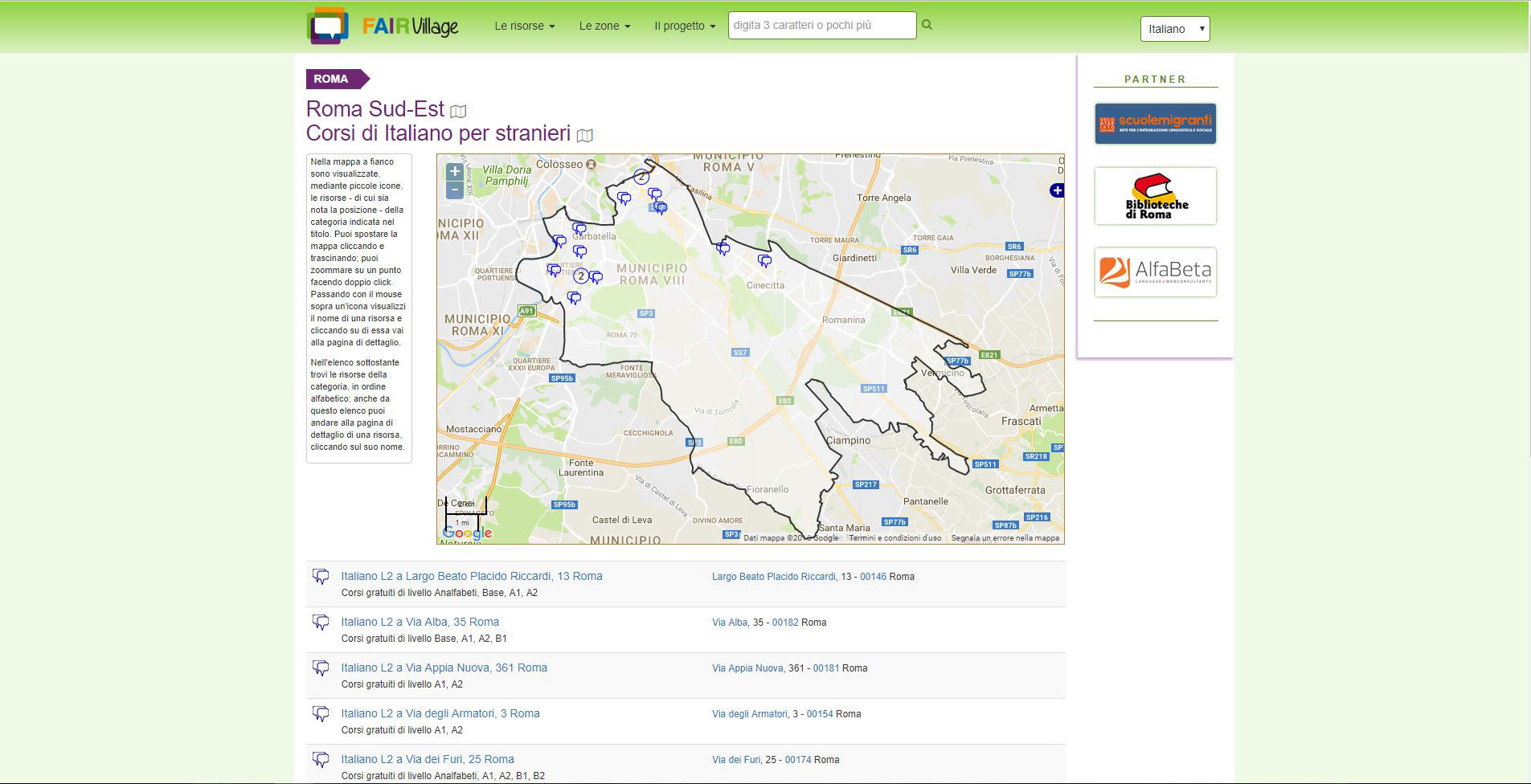Click address link Via Alba
The height and width of the screenshot is (784, 1531).
[730, 623]
